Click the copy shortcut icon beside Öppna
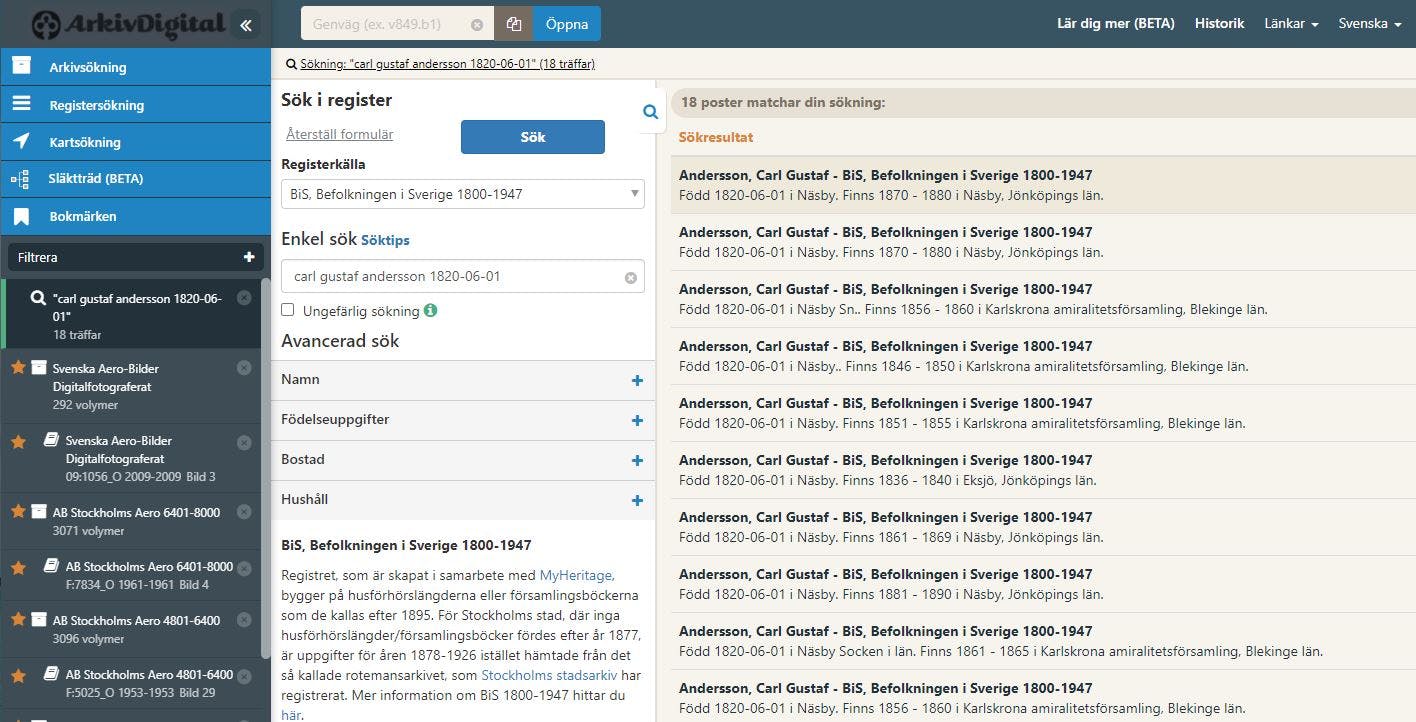Viewport: 1416px width, 722px height. (513, 24)
